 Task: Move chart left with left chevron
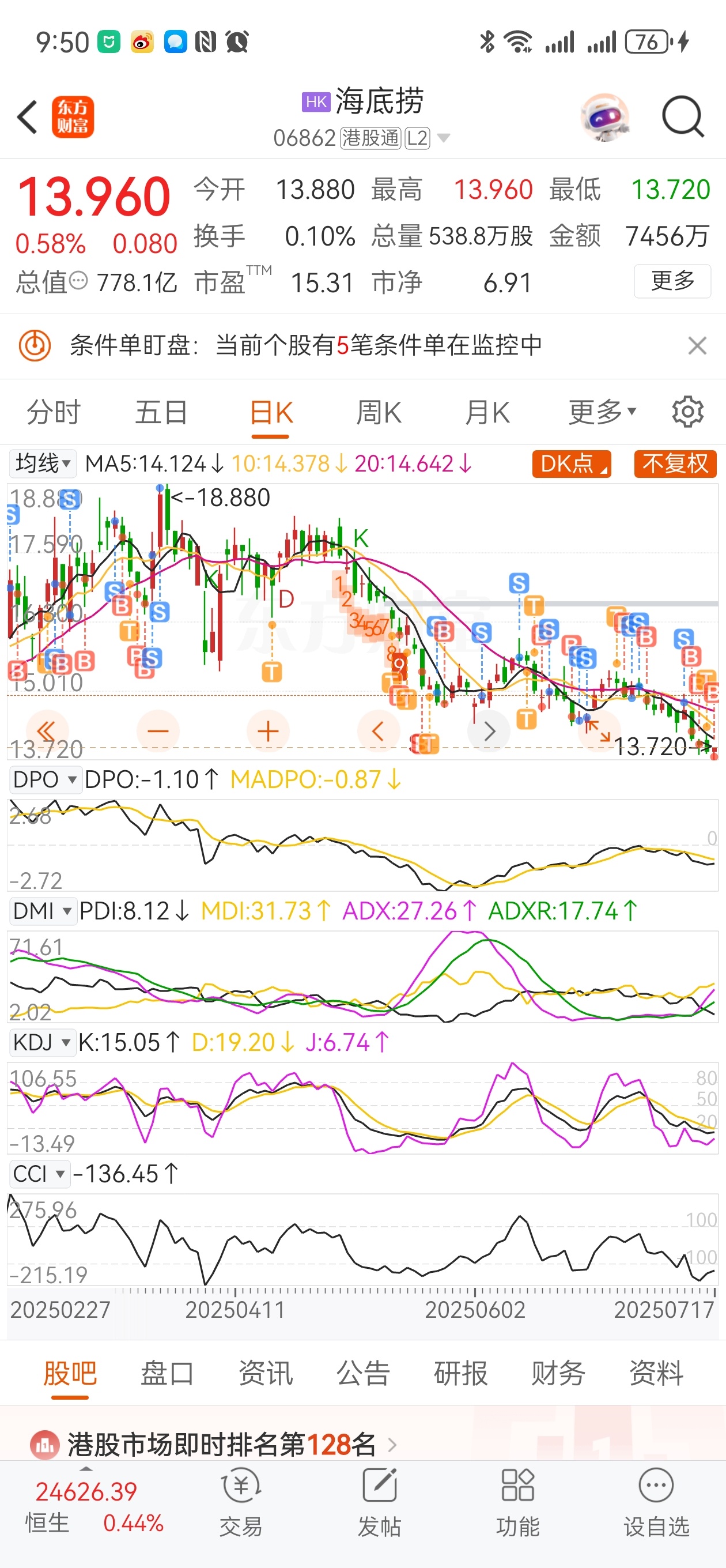pyautogui.click(x=378, y=731)
